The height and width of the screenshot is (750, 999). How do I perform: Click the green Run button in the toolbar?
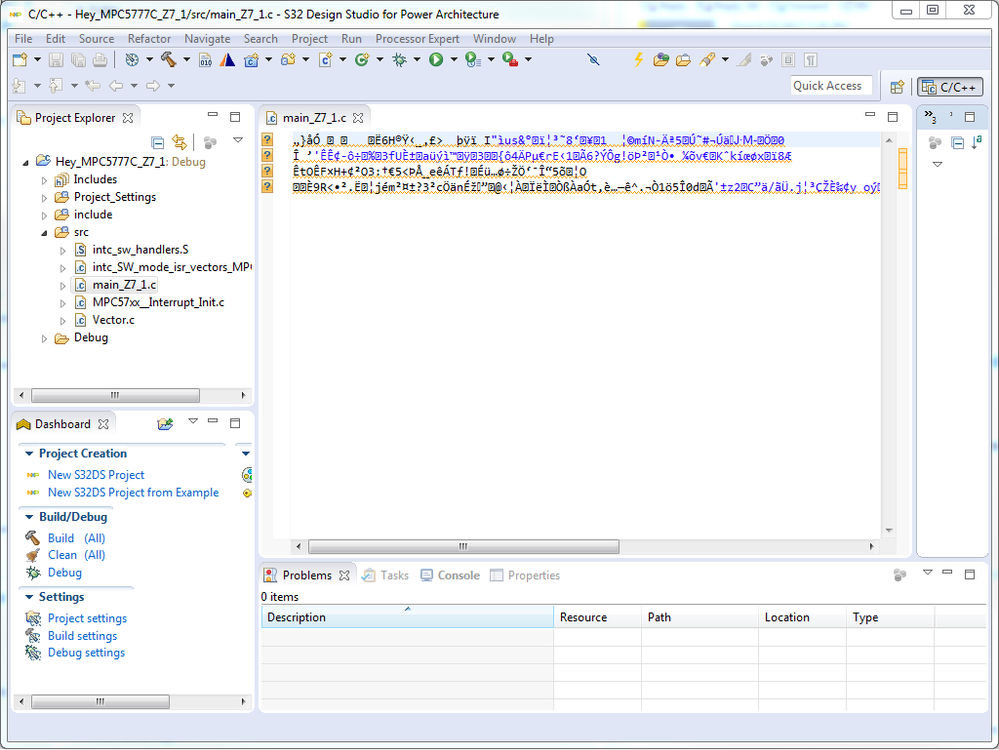[x=436, y=60]
